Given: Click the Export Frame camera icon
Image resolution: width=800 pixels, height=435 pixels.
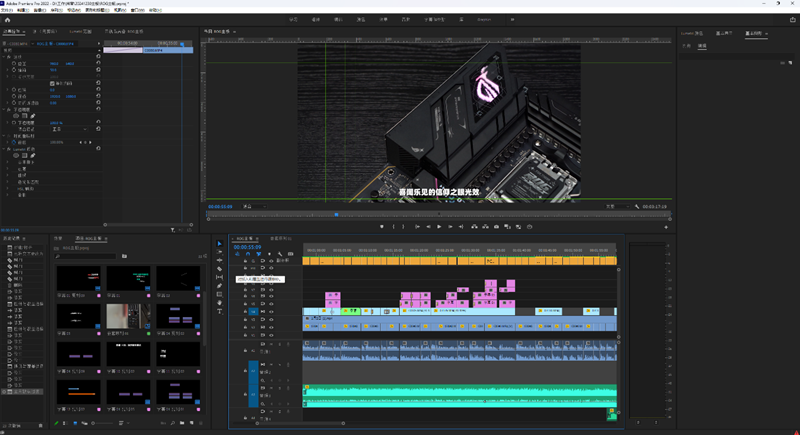Looking at the screenshot, I should [496, 227].
